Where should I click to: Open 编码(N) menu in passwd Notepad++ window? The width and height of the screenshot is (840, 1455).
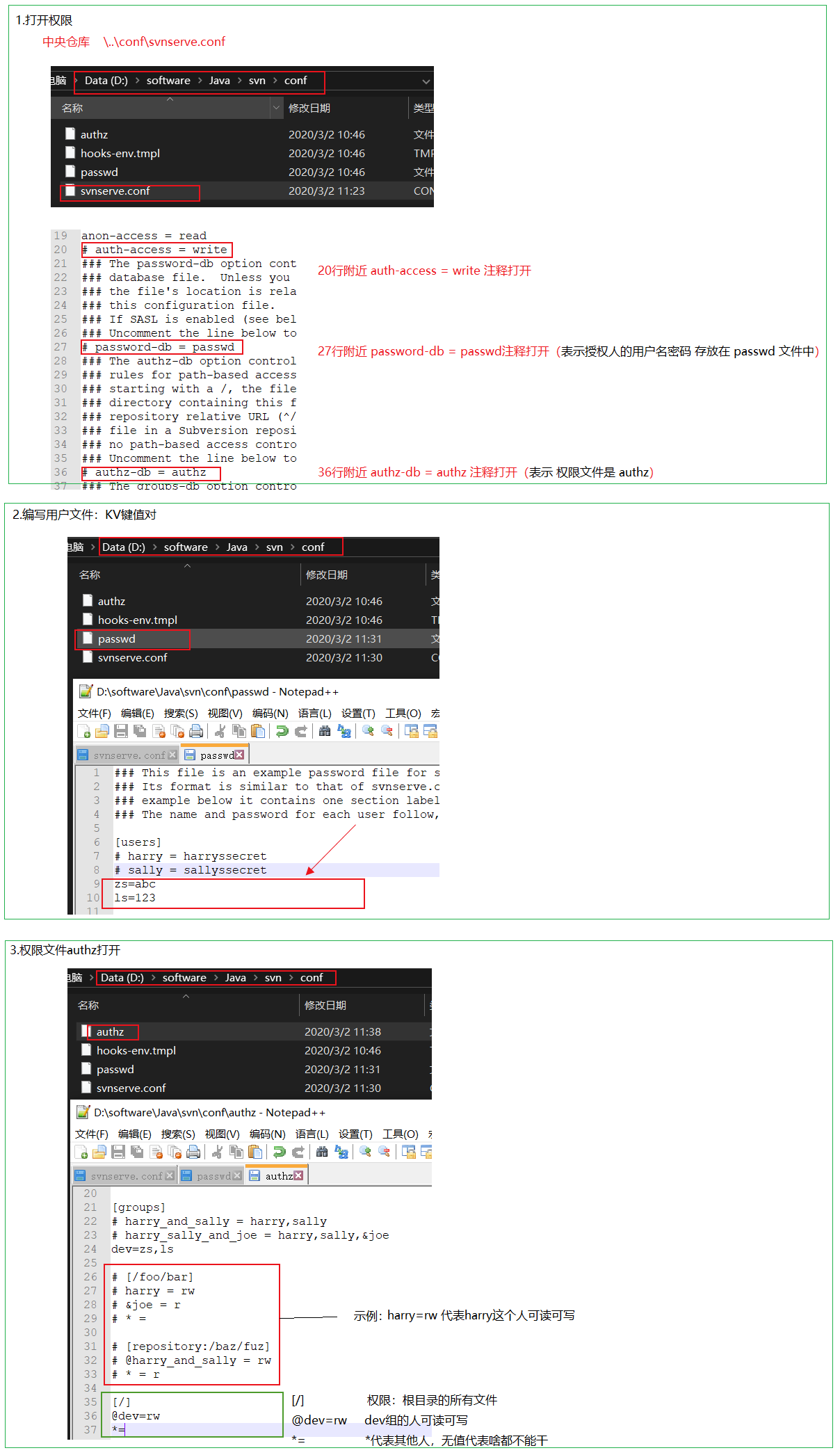[270, 713]
